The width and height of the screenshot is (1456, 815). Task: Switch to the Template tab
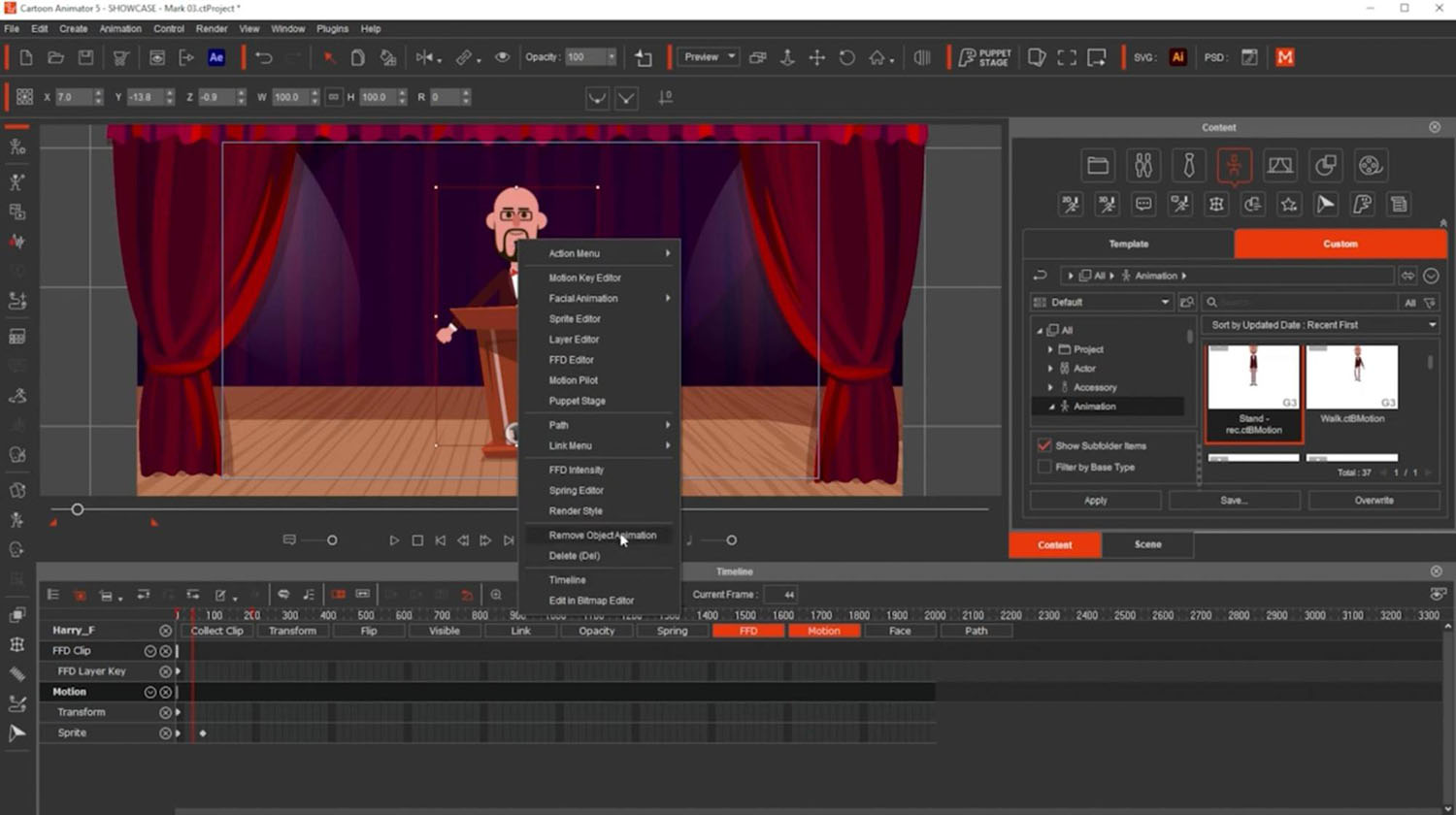click(x=1128, y=244)
